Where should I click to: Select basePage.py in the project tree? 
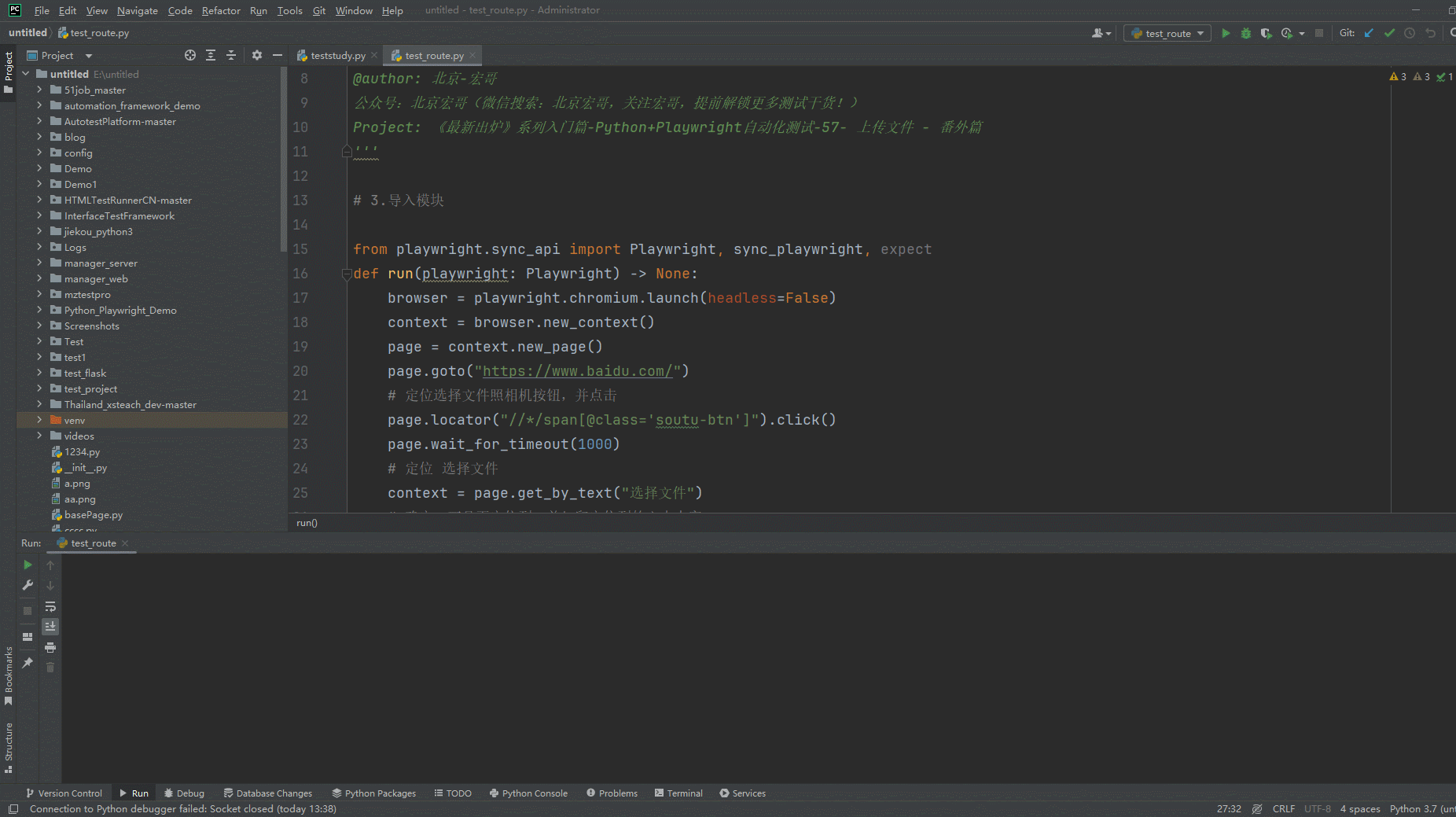[94, 514]
